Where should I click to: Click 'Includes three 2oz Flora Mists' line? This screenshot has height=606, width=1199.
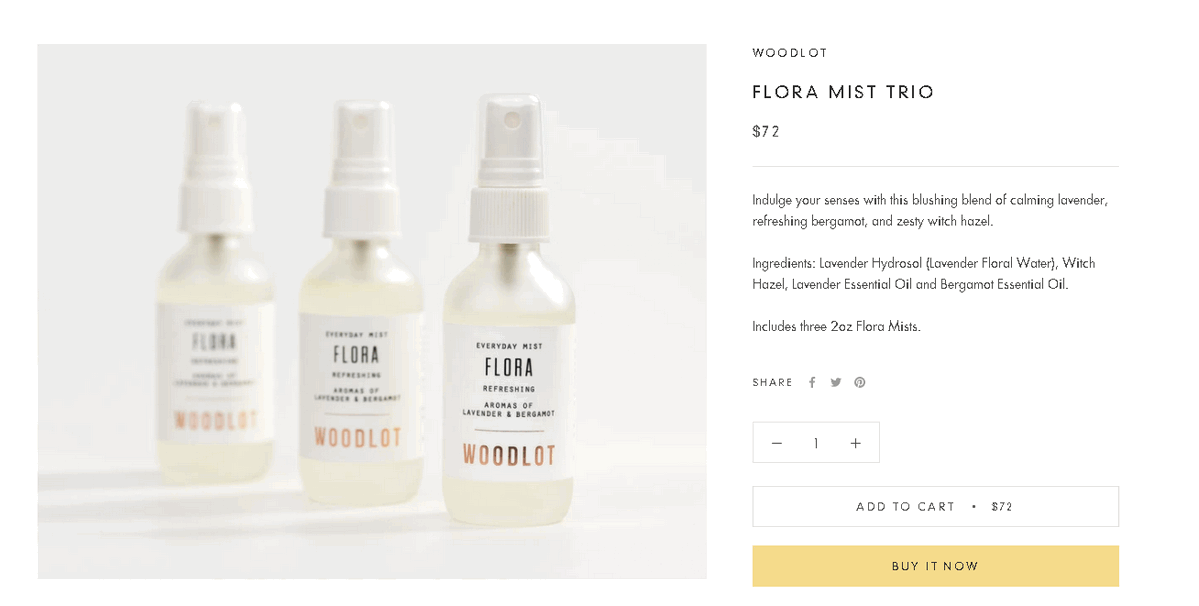pyautogui.click(x=837, y=326)
